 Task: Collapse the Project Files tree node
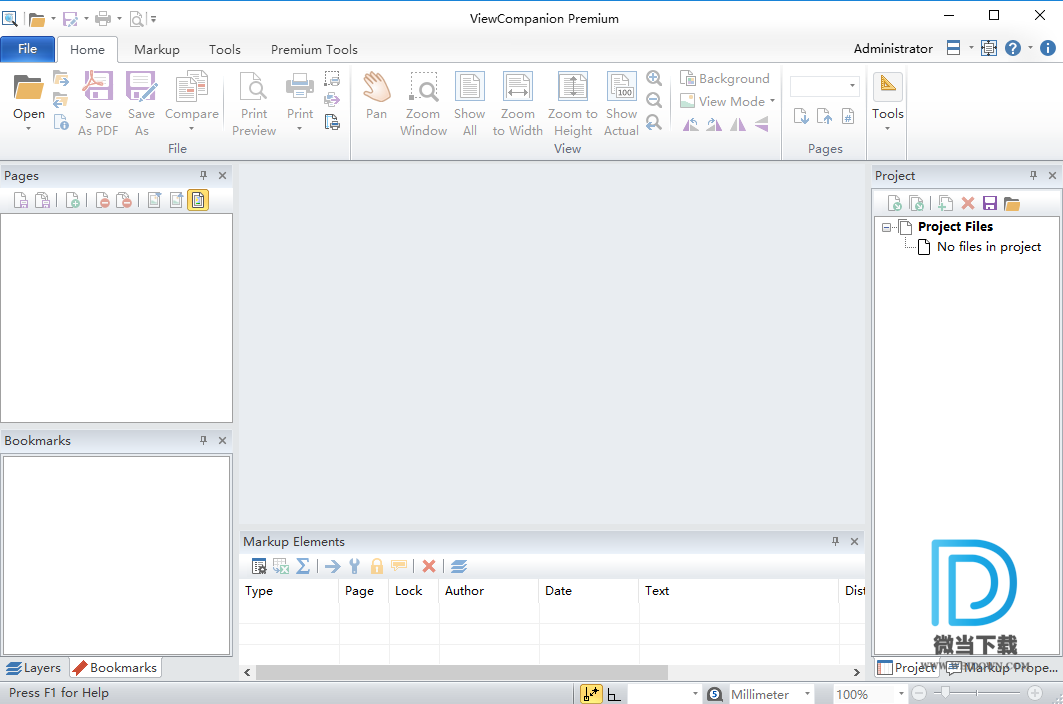click(886, 227)
